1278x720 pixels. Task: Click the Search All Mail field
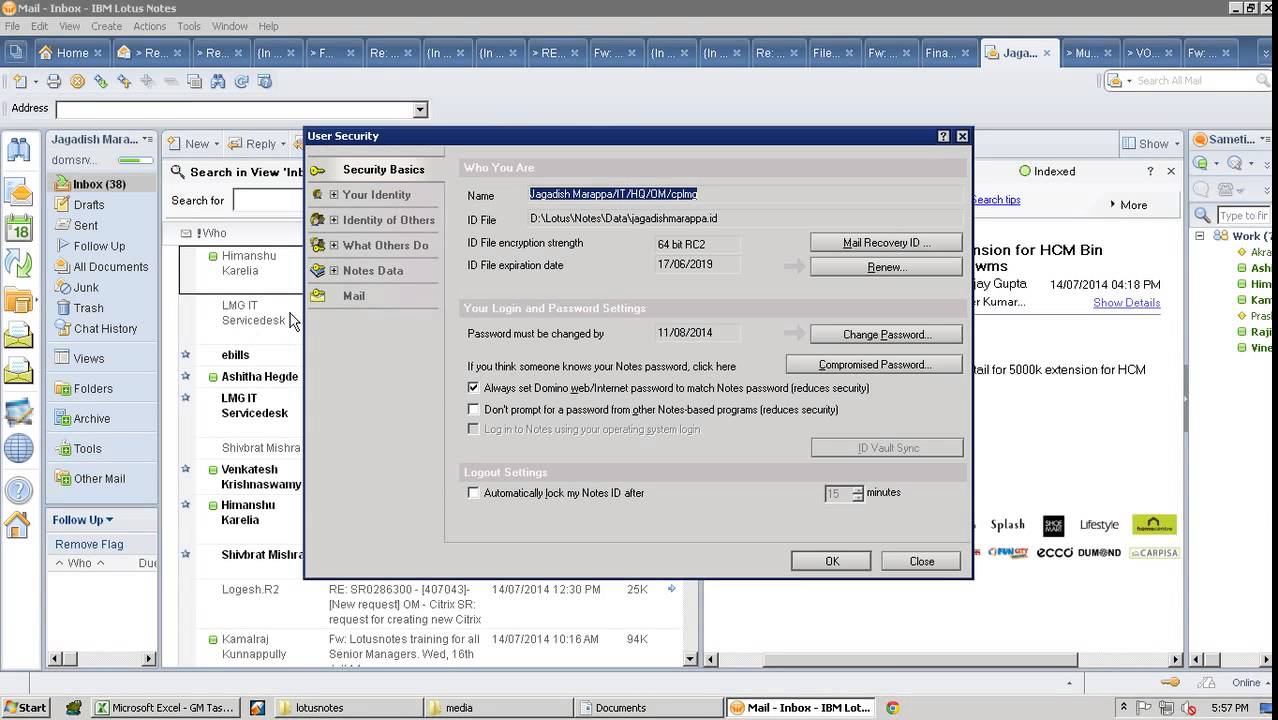coord(1188,81)
